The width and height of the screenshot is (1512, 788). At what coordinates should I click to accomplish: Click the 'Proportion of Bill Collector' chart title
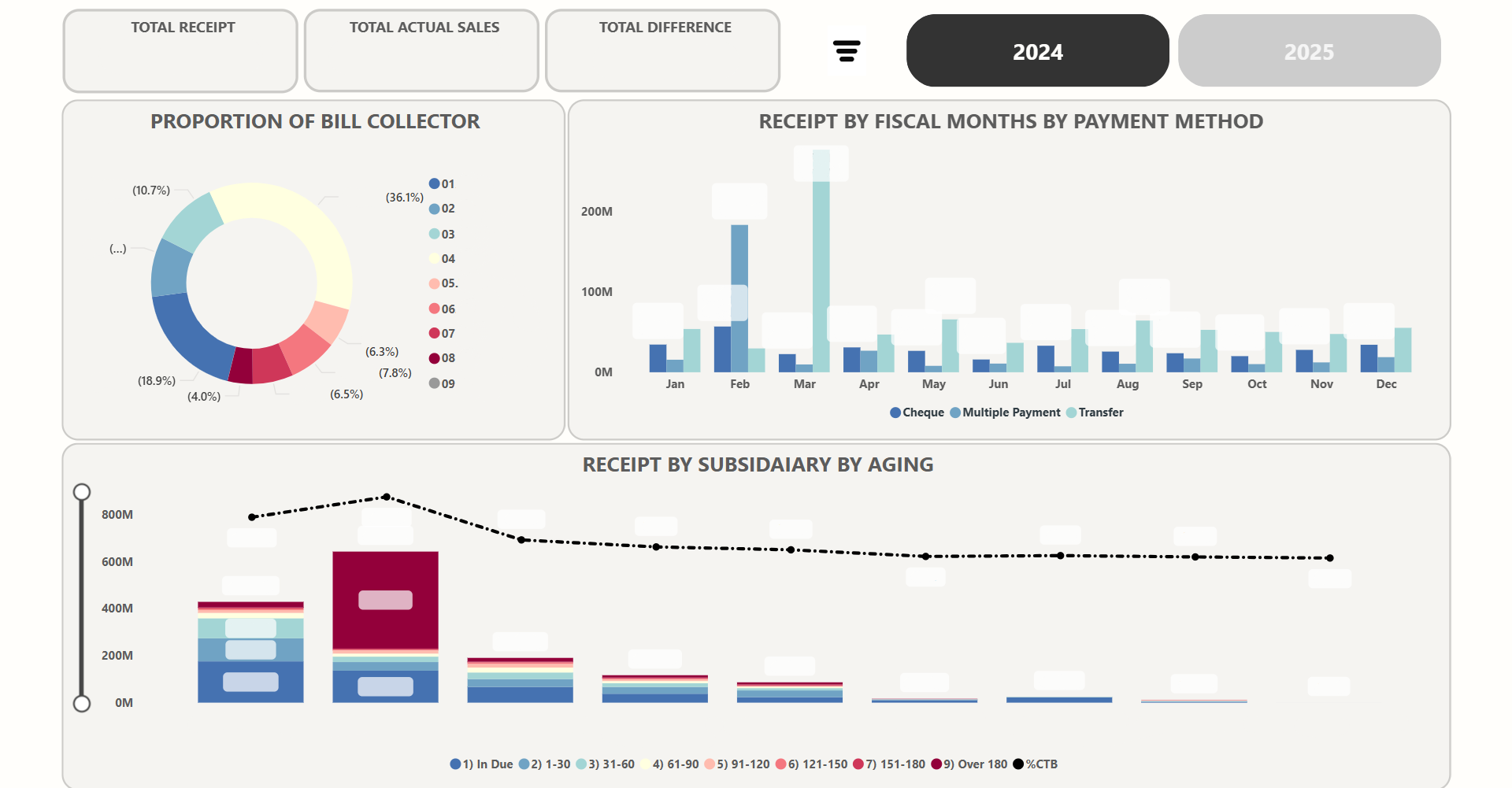click(x=315, y=121)
